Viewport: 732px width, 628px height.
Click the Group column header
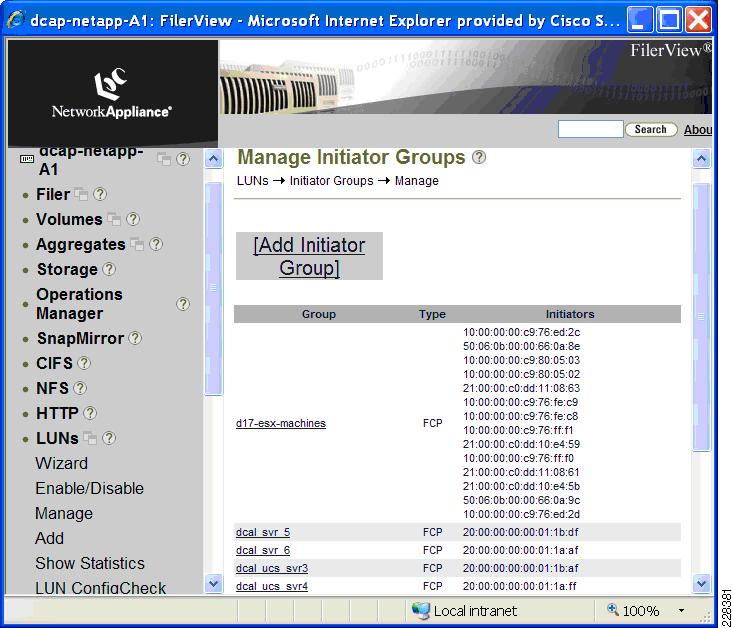[319, 314]
